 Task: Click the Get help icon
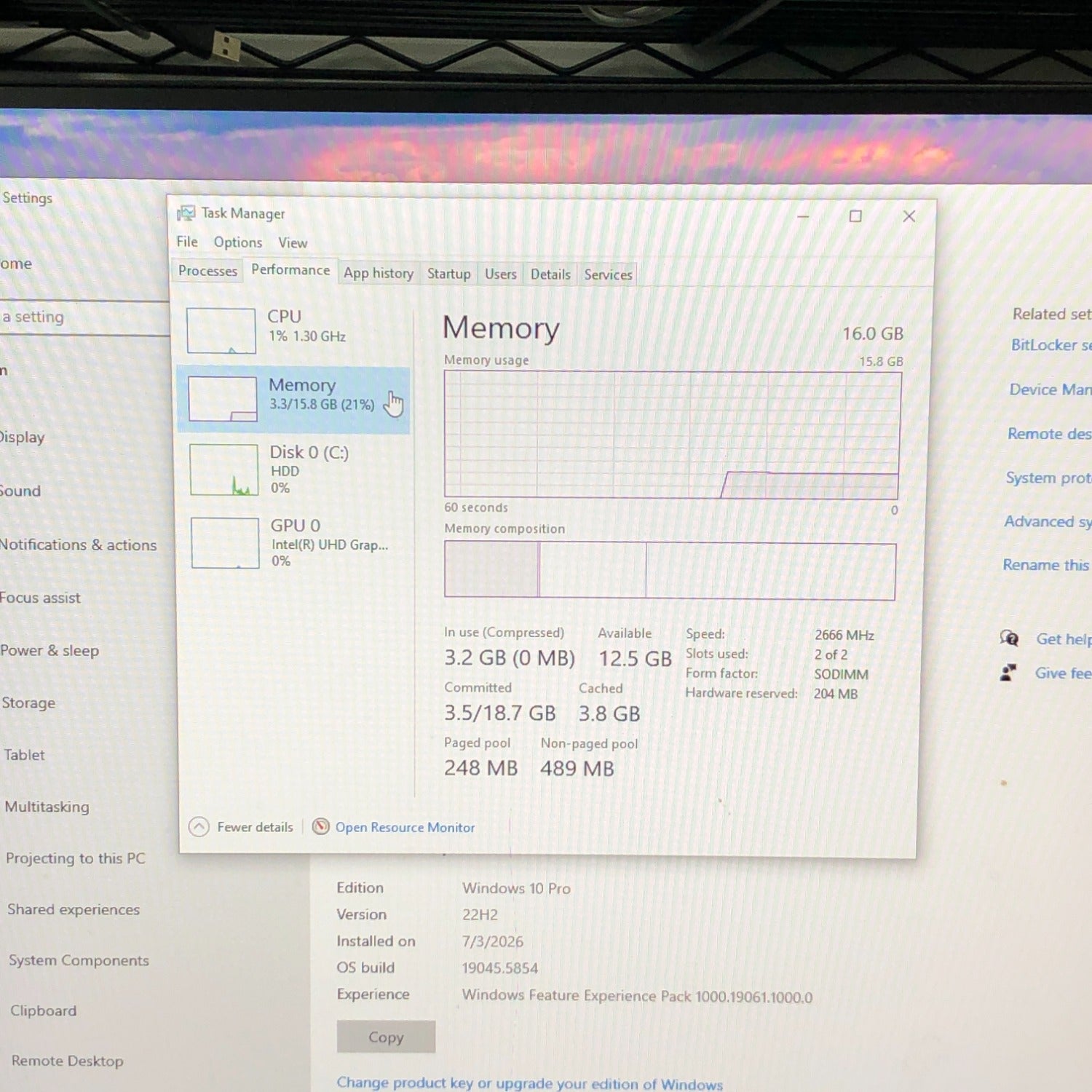tap(1009, 638)
